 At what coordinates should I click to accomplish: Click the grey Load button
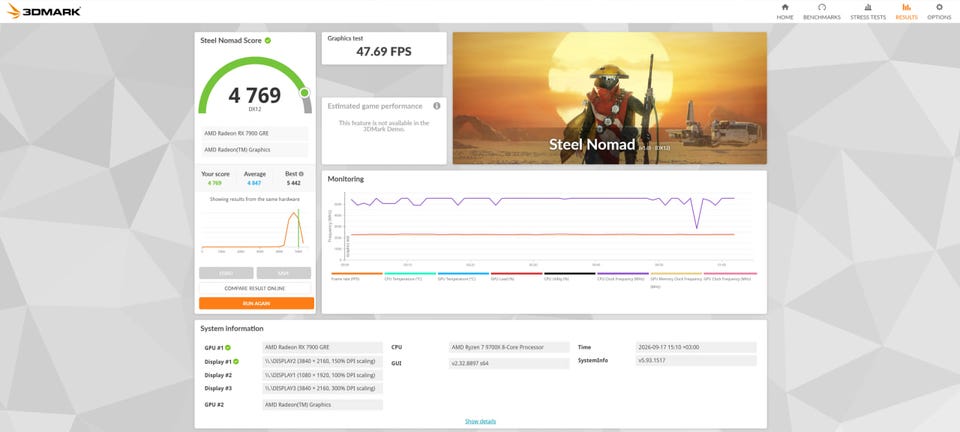coord(226,273)
